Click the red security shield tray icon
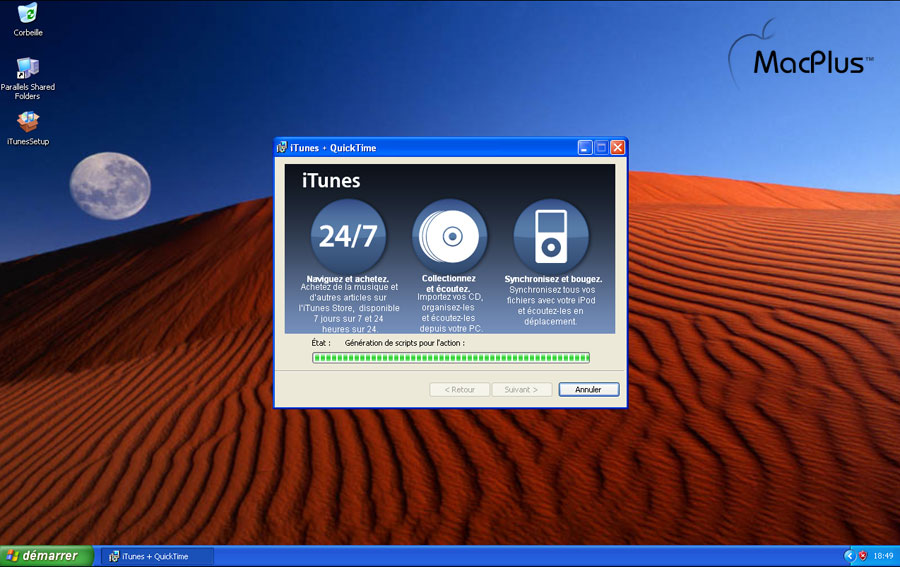 coord(862,556)
